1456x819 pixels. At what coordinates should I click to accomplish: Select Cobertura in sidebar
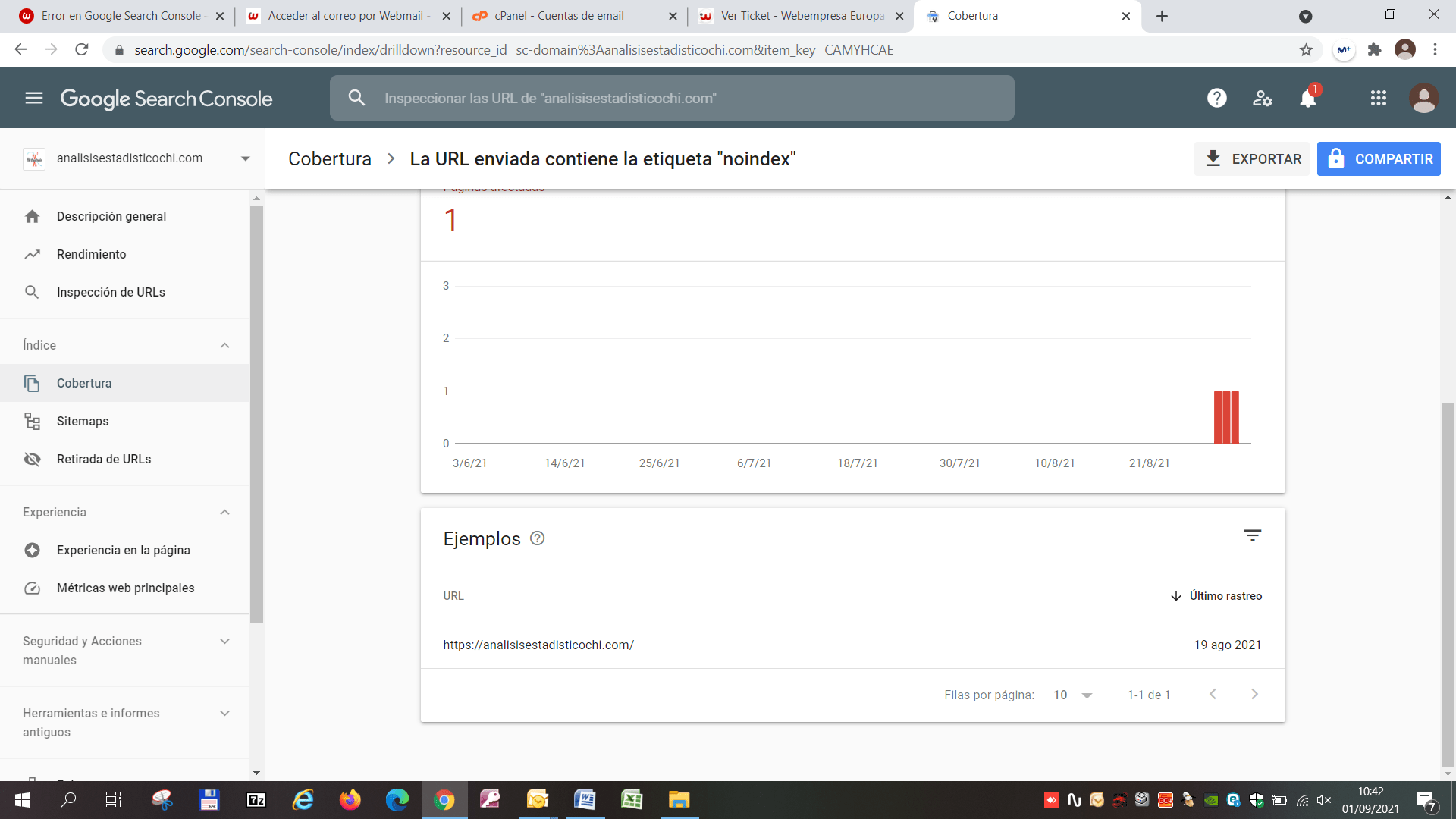coord(124,383)
